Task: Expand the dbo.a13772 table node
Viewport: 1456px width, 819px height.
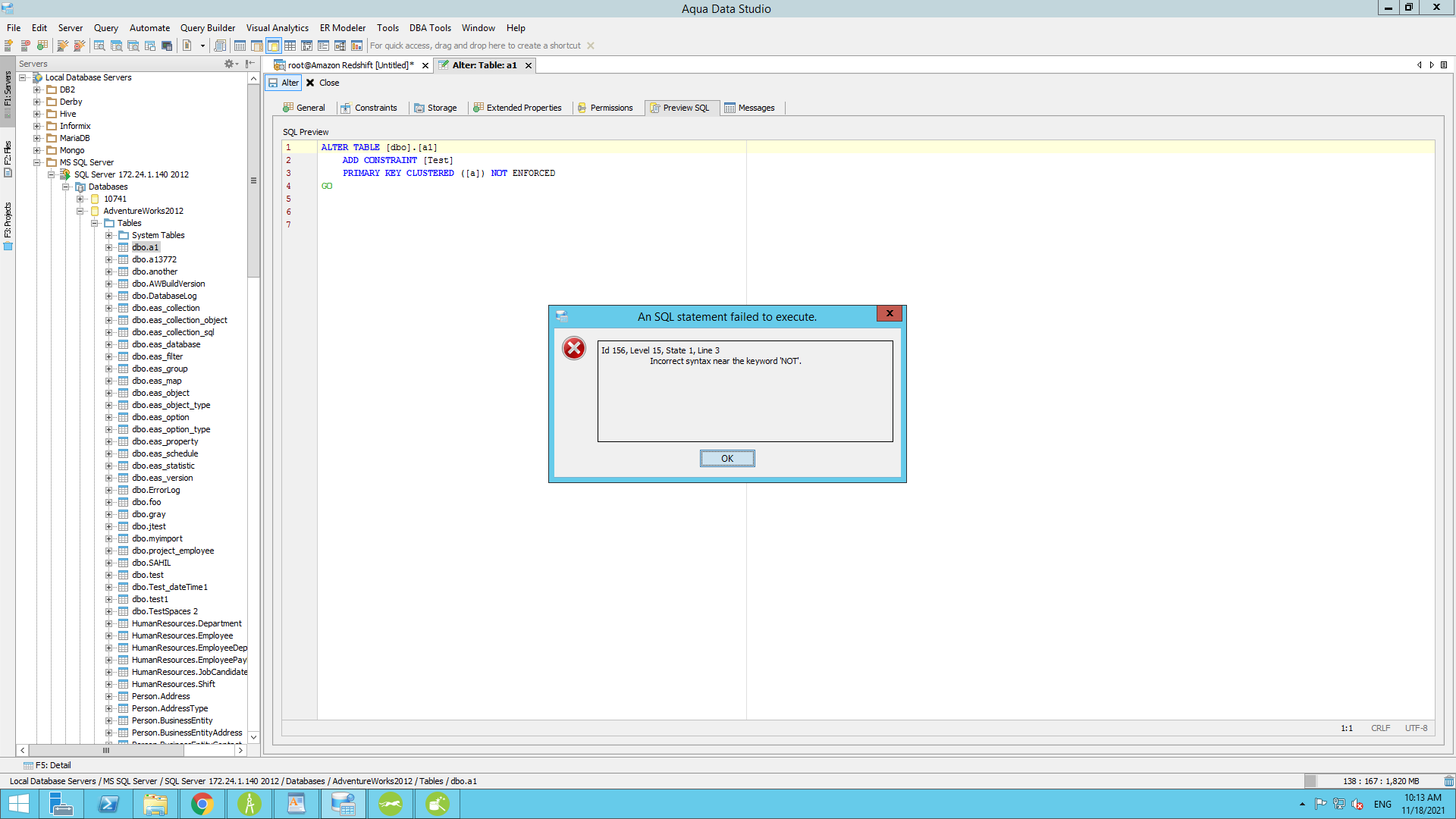Action: pos(108,259)
